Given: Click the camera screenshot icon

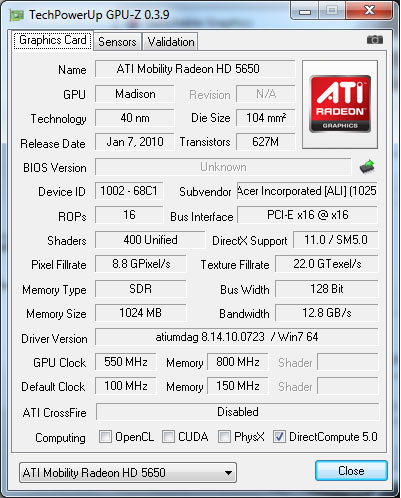Looking at the screenshot, I should coord(375,40).
